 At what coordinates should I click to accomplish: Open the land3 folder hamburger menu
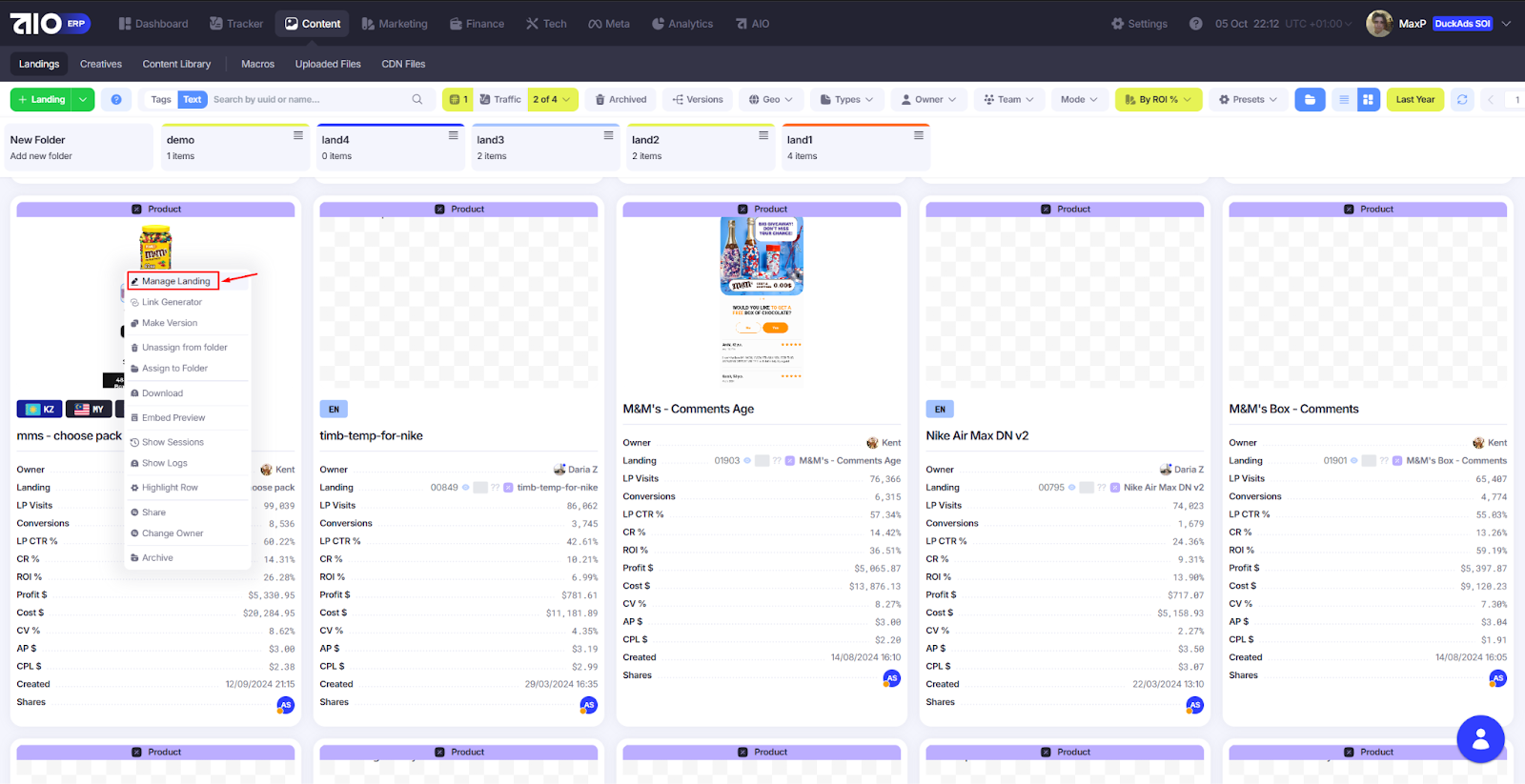point(608,135)
